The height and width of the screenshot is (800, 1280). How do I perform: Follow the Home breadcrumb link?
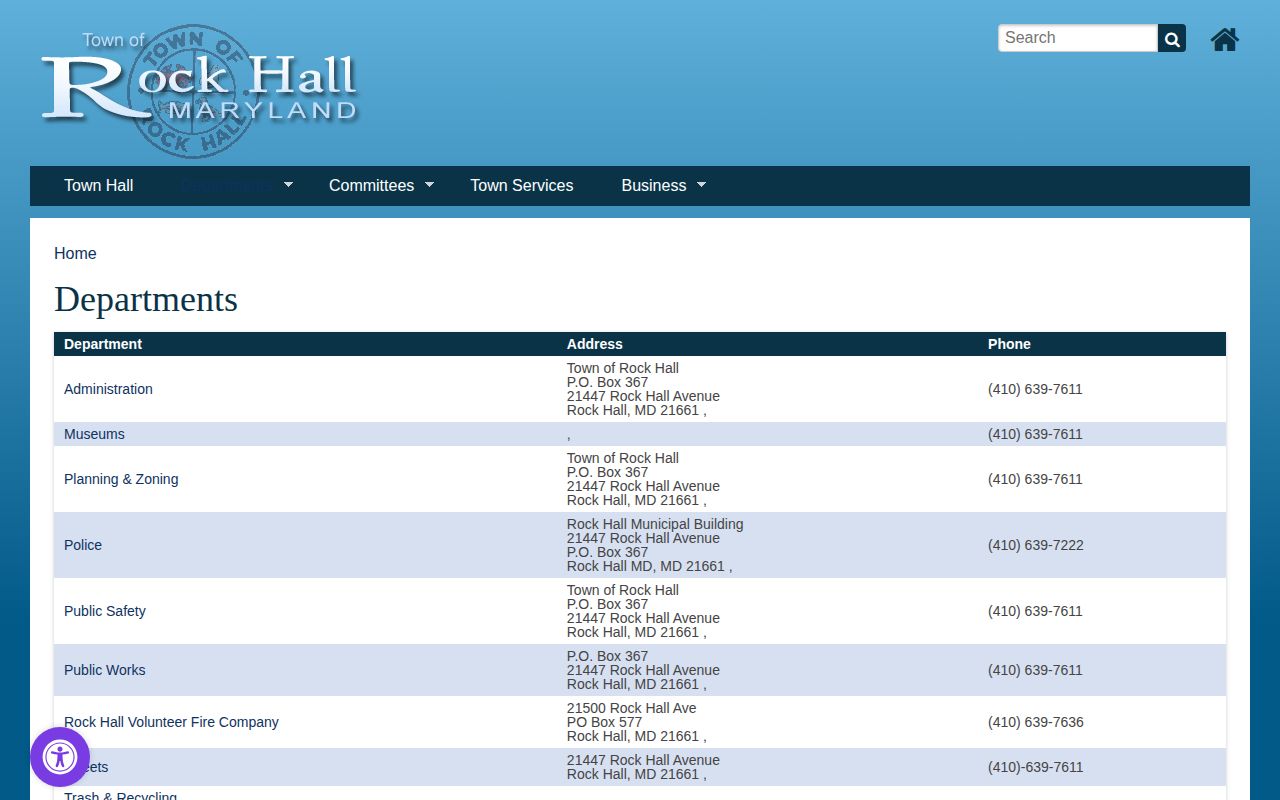click(x=75, y=254)
